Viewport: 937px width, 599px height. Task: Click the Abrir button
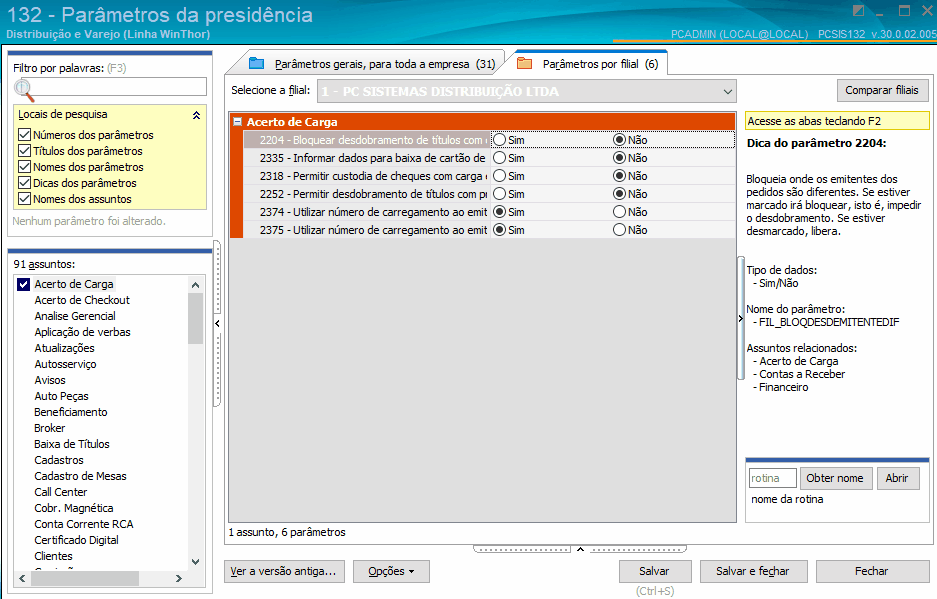click(896, 478)
